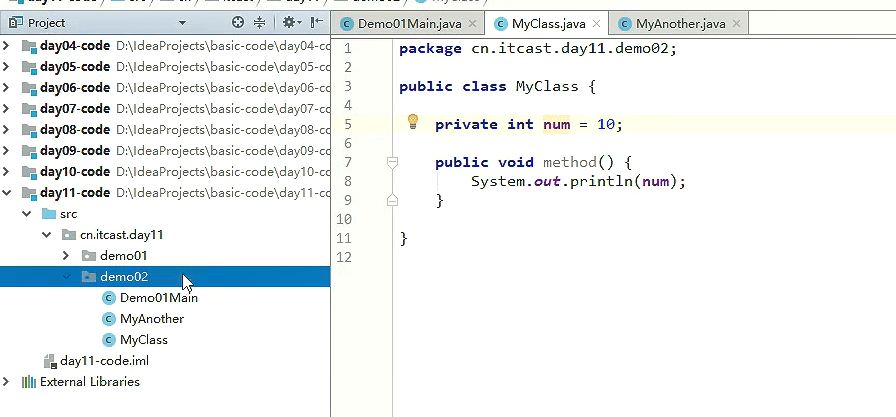Click the method name on line 7
The image size is (896, 417).
coord(570,162)
